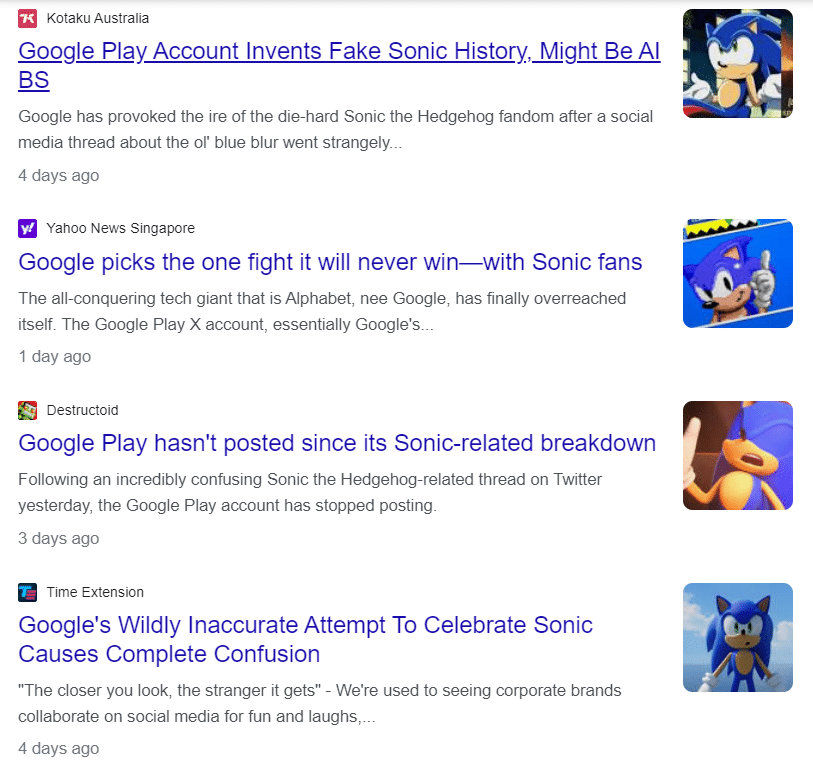Click the Yahoo News Singapore favicon
813x772 pixels.
(26, 228)
